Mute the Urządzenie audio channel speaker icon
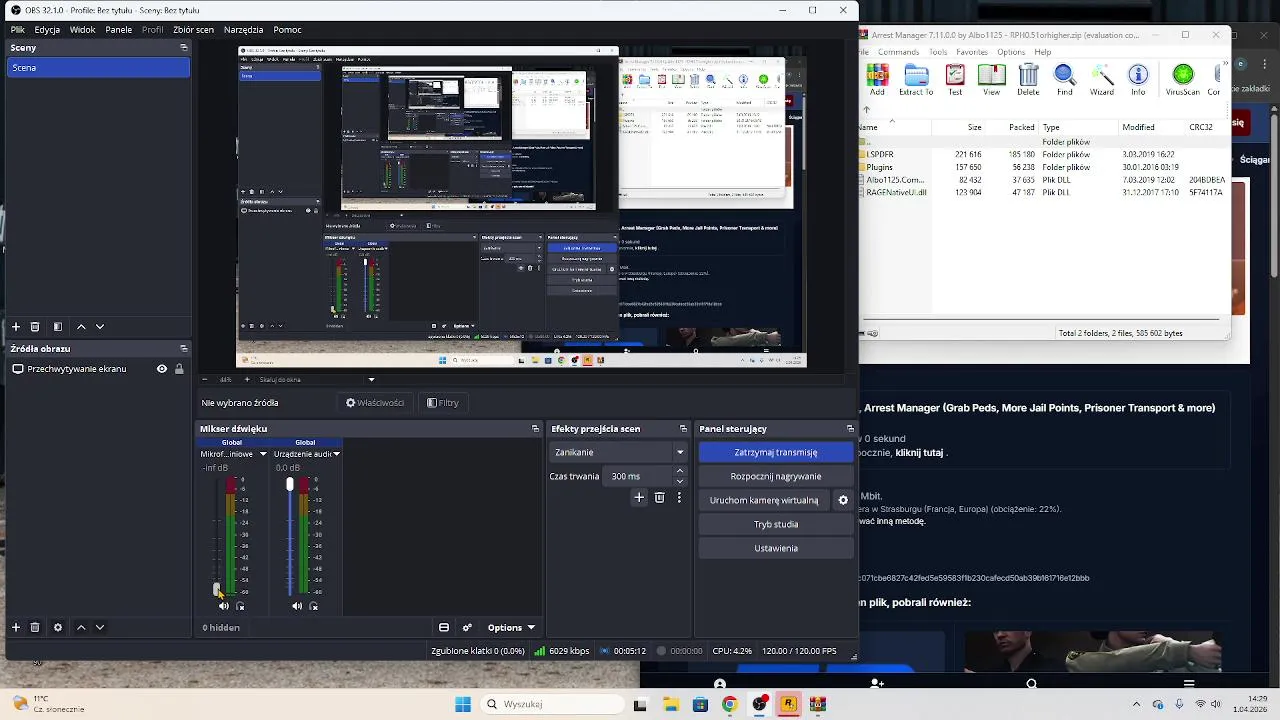Viewport: 1280px width, 720px height. click(297, 606)
